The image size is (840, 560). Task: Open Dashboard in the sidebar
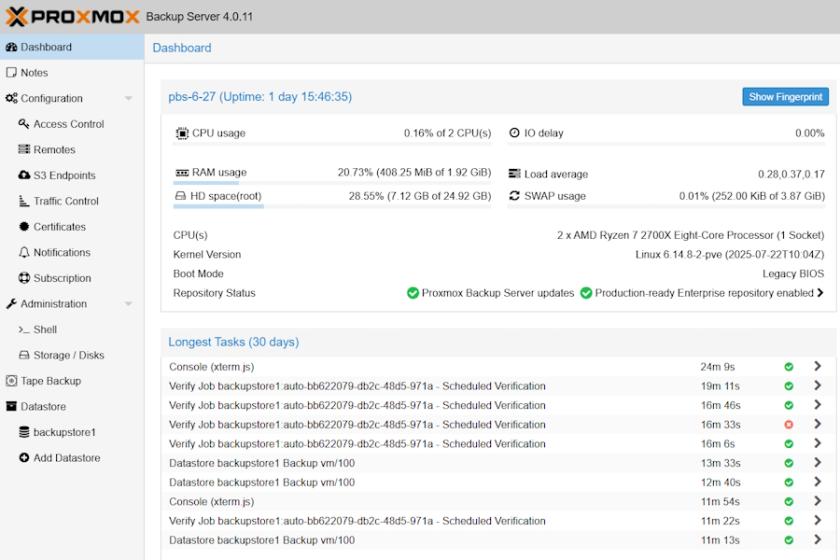click(x=72, y=47)
